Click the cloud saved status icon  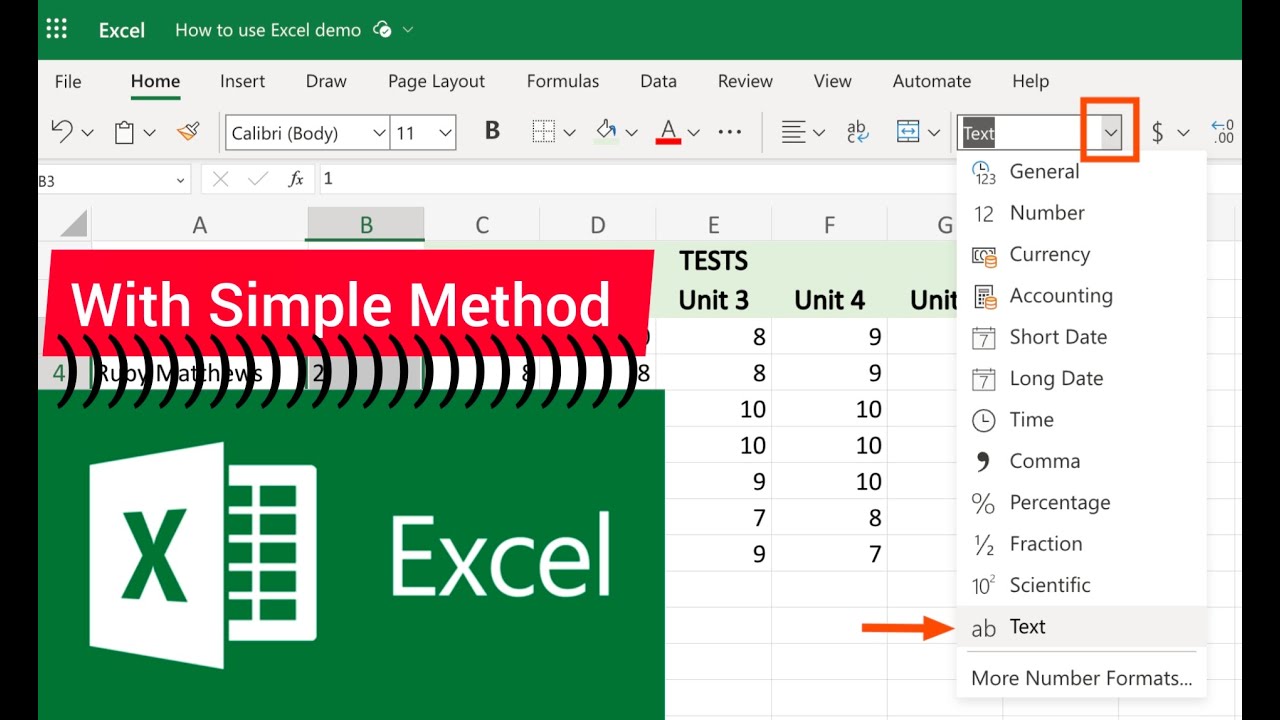[x=382, y=29]
